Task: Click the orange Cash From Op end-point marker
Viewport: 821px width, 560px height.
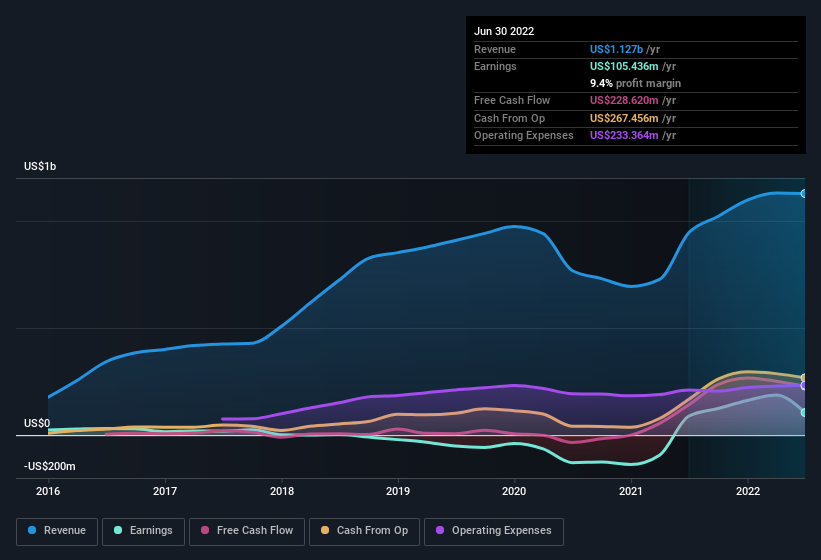Action: click(804, 378)
